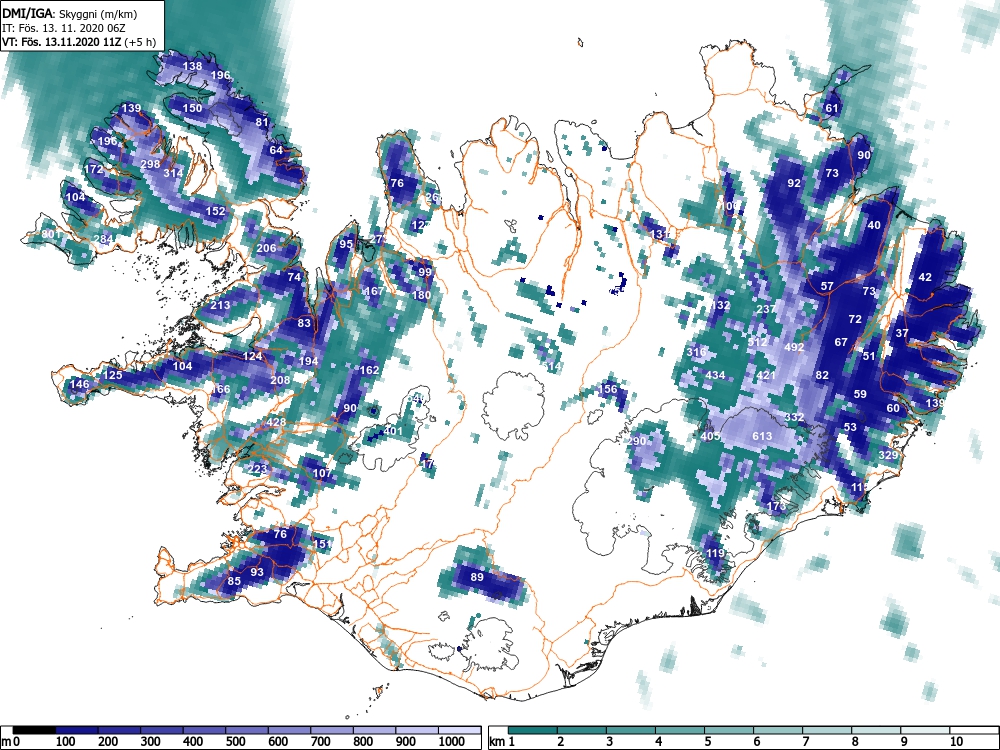Click the 'm' unit label of the legend
Viewport: 1000px width, 750px height.
(x=6, y=742)
